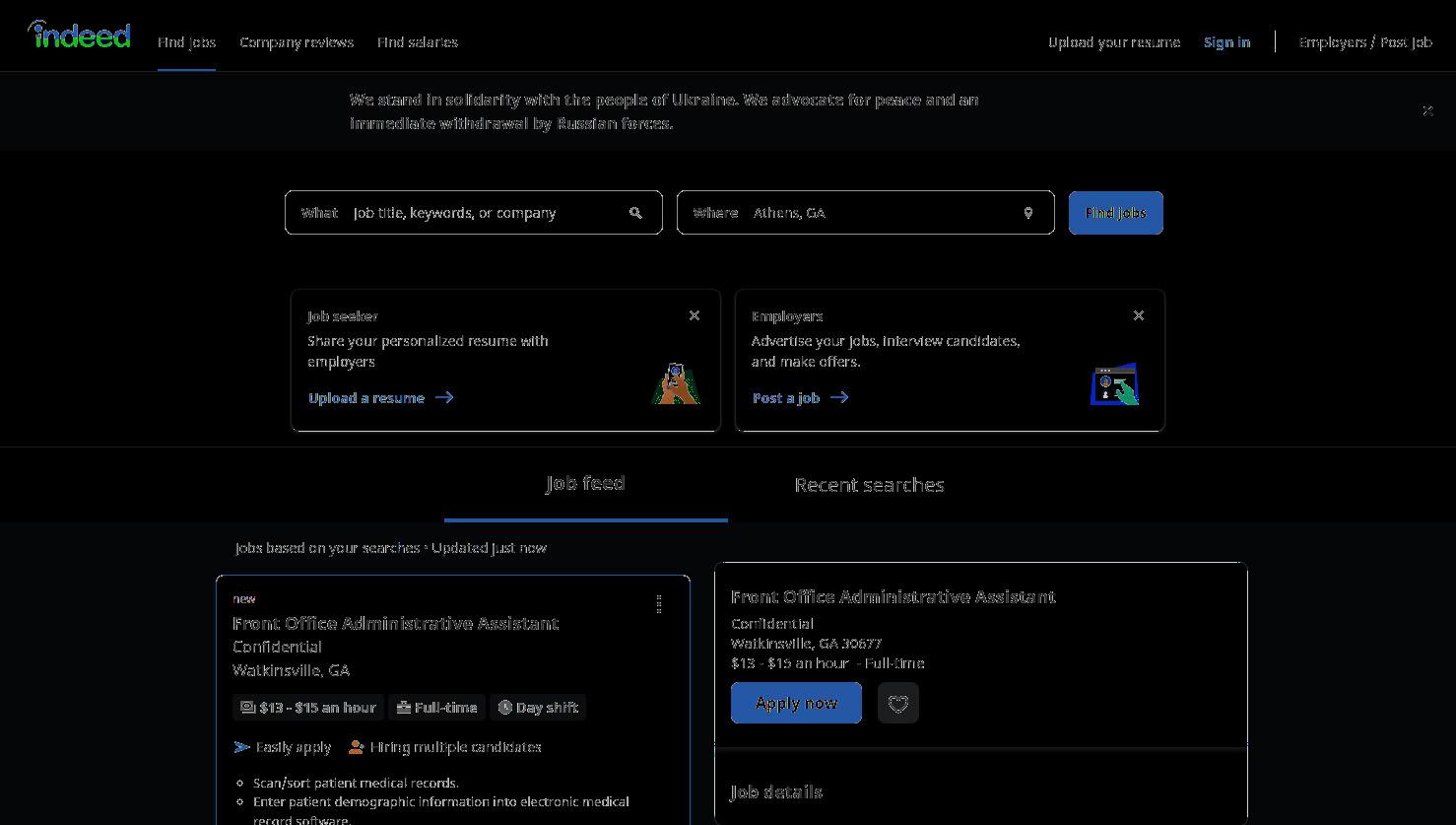Focus the What job title input field

click(x=474, y=213)
